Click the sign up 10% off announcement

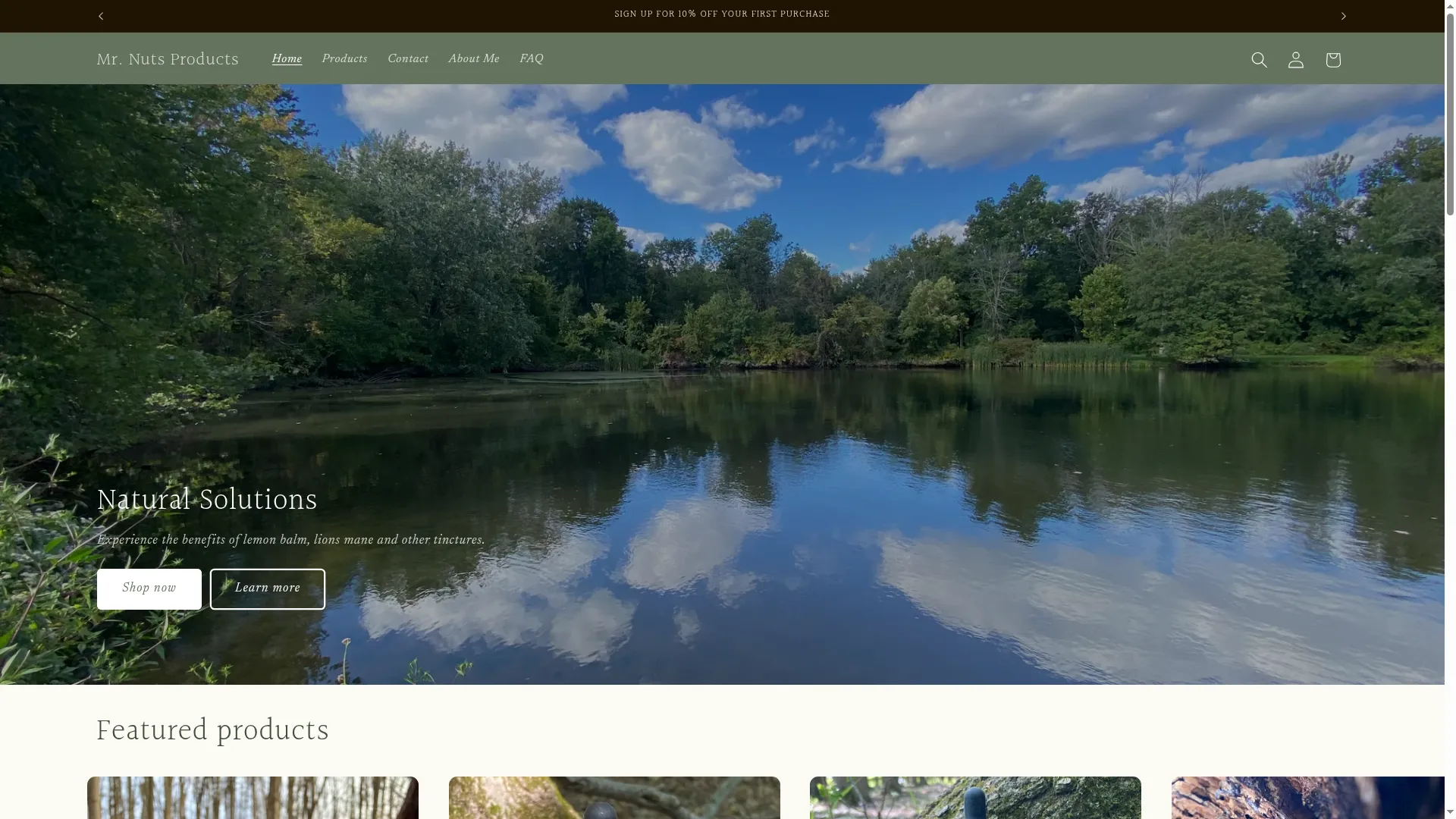tap(722, 14)
